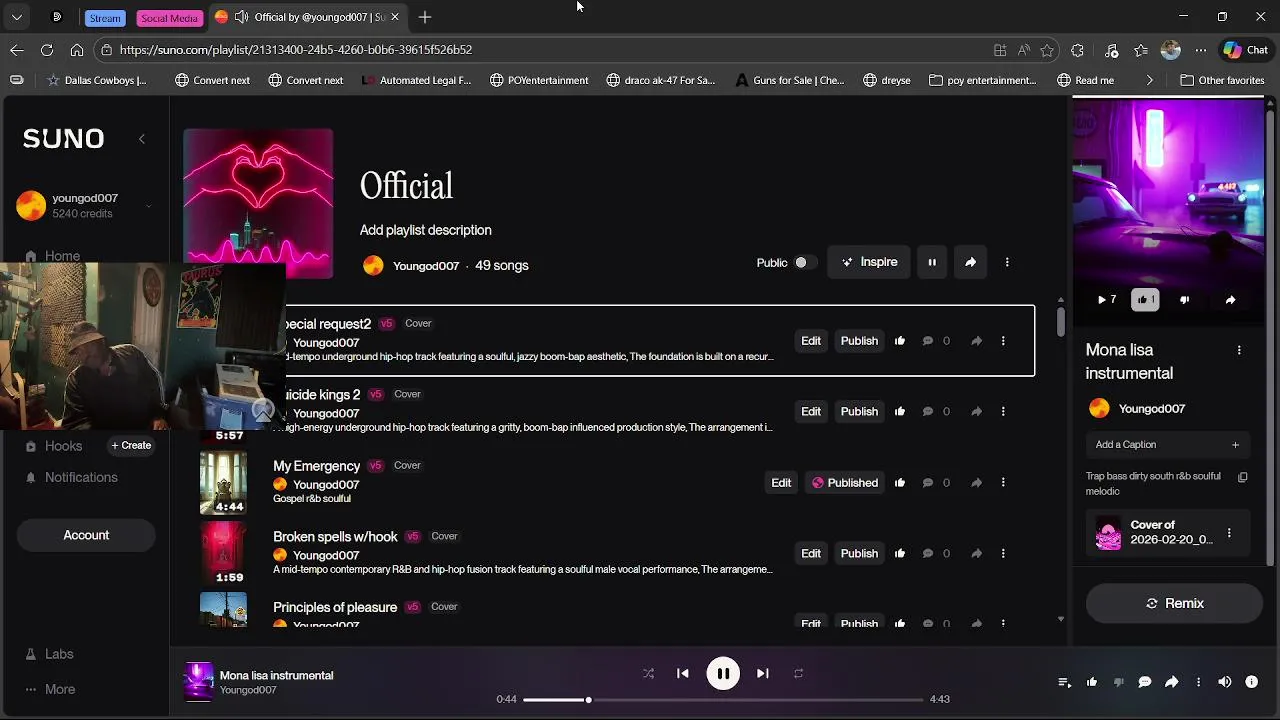
Task: Mute the volume in player bar
Action: [x=1225, y=682]
